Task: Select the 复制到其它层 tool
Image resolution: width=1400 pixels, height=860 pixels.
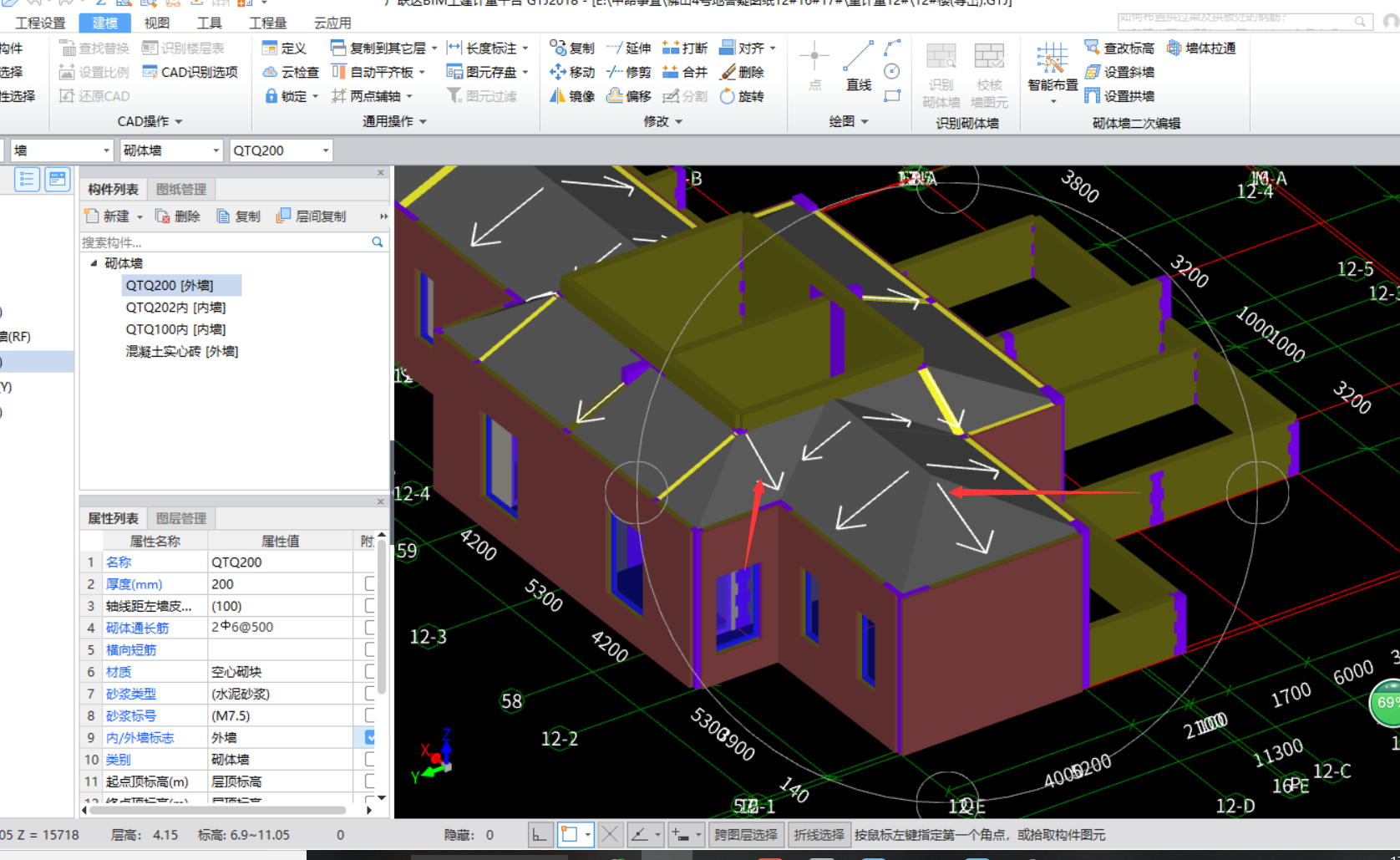Action: [383, 48]
